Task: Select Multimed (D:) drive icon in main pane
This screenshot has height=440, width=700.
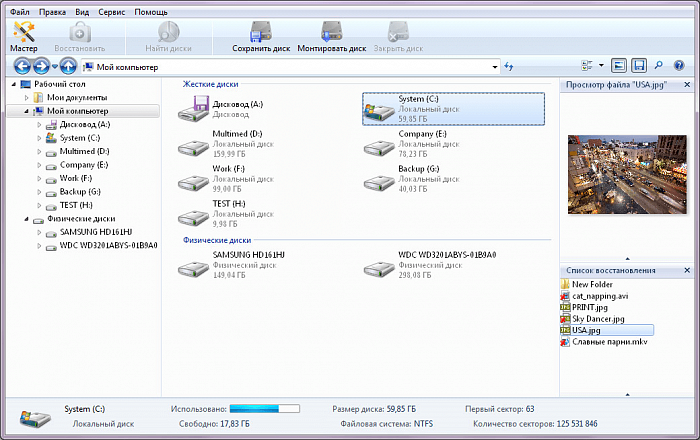Action: tap(194, 148)
